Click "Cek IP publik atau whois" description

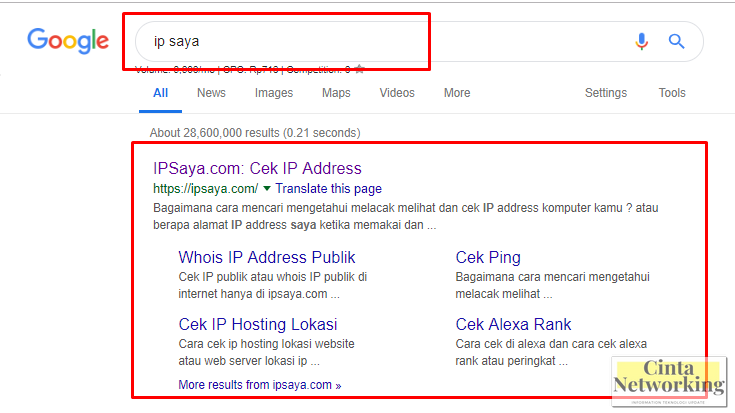[272, 285]
